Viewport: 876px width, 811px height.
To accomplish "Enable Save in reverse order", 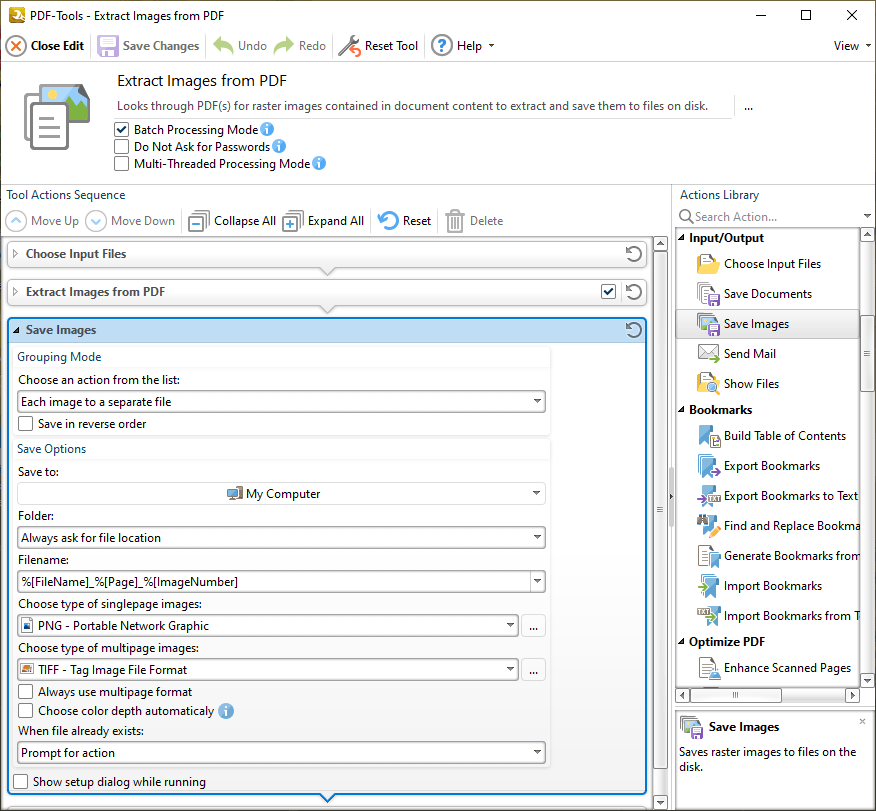I will pos(26,424).
